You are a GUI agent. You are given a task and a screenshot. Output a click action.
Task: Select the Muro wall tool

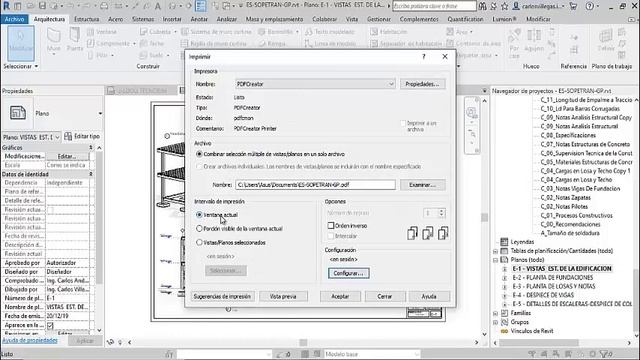click(53, 40)
